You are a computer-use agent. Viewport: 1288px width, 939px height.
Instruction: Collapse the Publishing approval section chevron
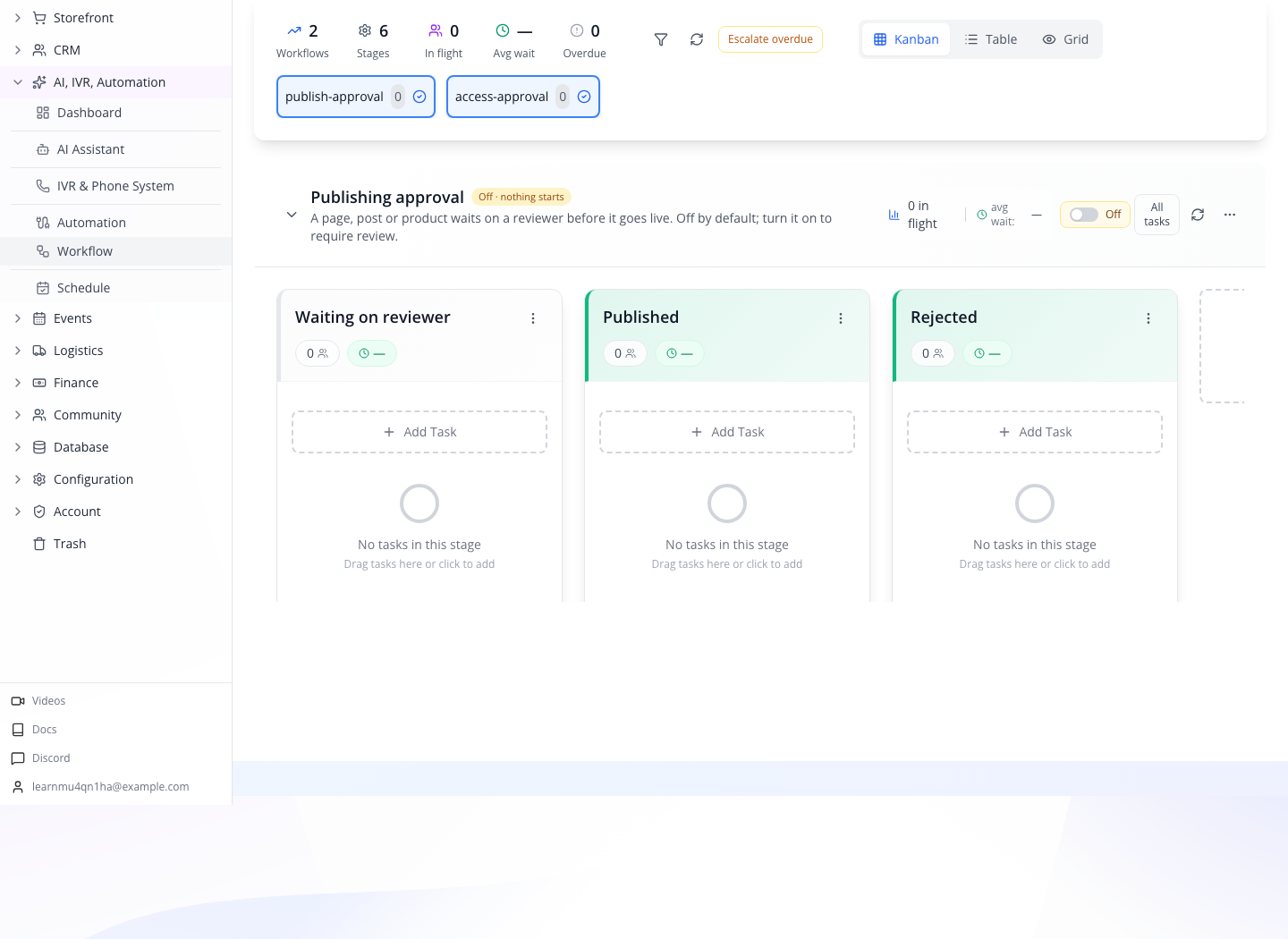click(x=292, y=215)
